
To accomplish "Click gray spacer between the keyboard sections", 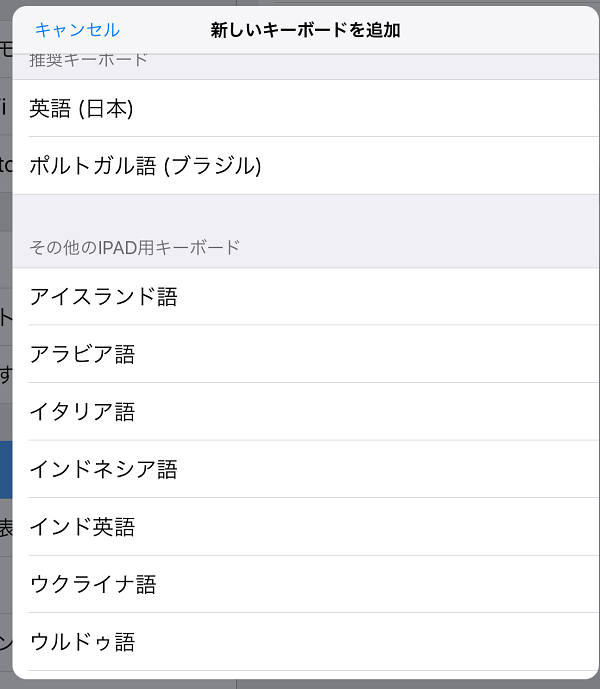I will 306,213.
